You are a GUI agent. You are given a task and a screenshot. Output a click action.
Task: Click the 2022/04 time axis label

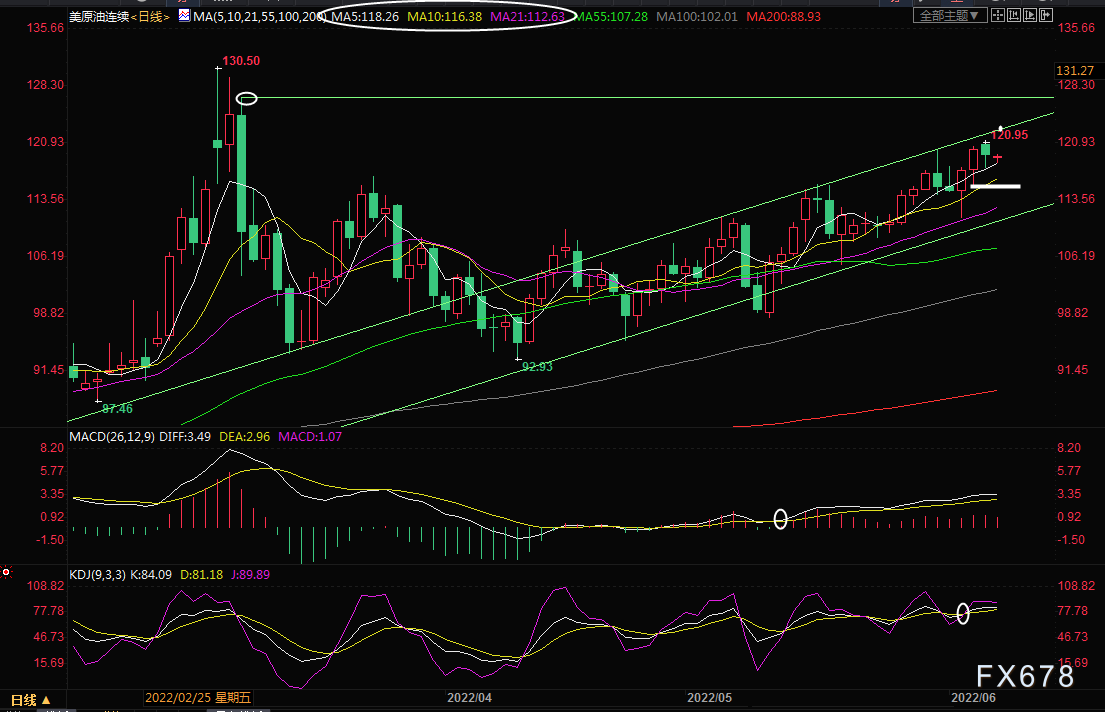(469, 698)
